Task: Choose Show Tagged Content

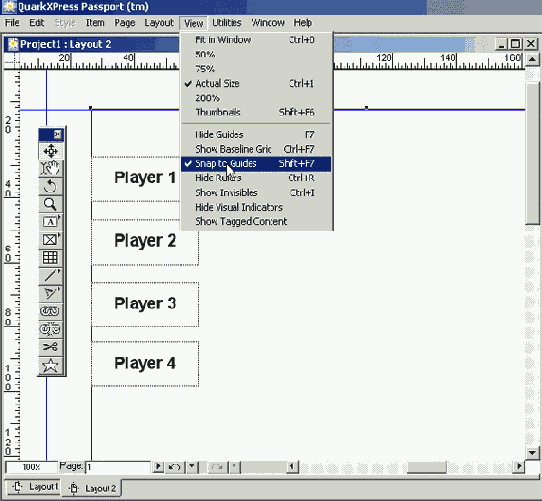Action: coord(256,221)
